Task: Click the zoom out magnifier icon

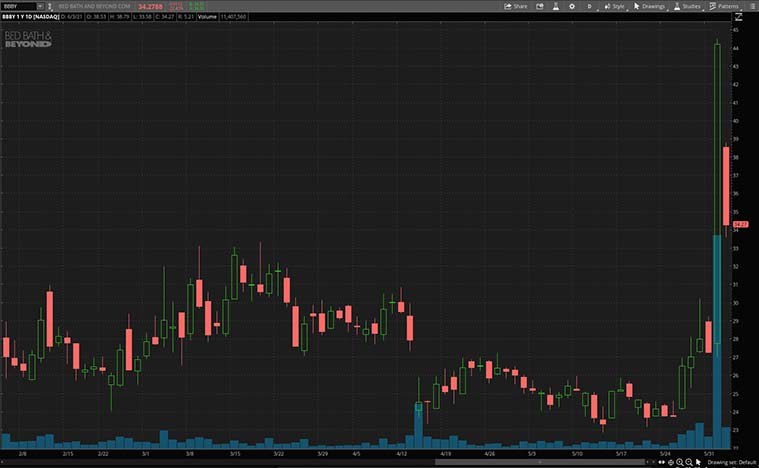Action: click(689, 462)
